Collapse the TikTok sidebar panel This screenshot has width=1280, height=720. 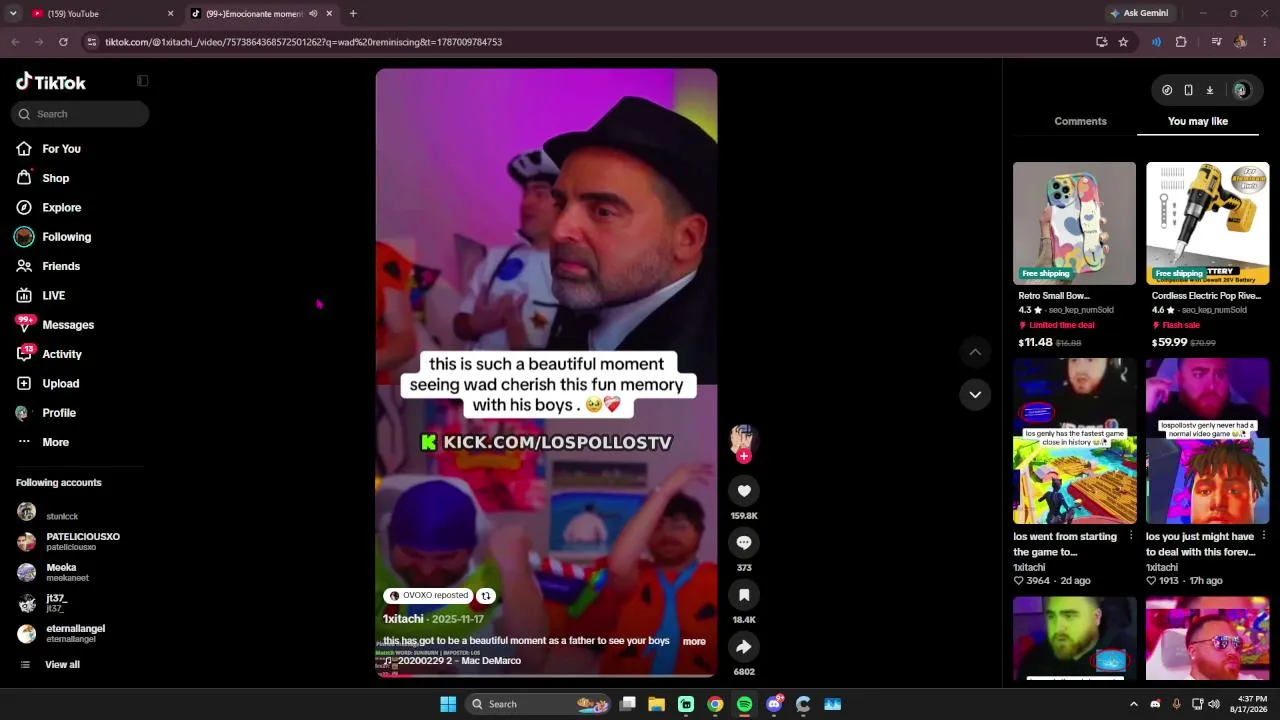tap(142, 81)
